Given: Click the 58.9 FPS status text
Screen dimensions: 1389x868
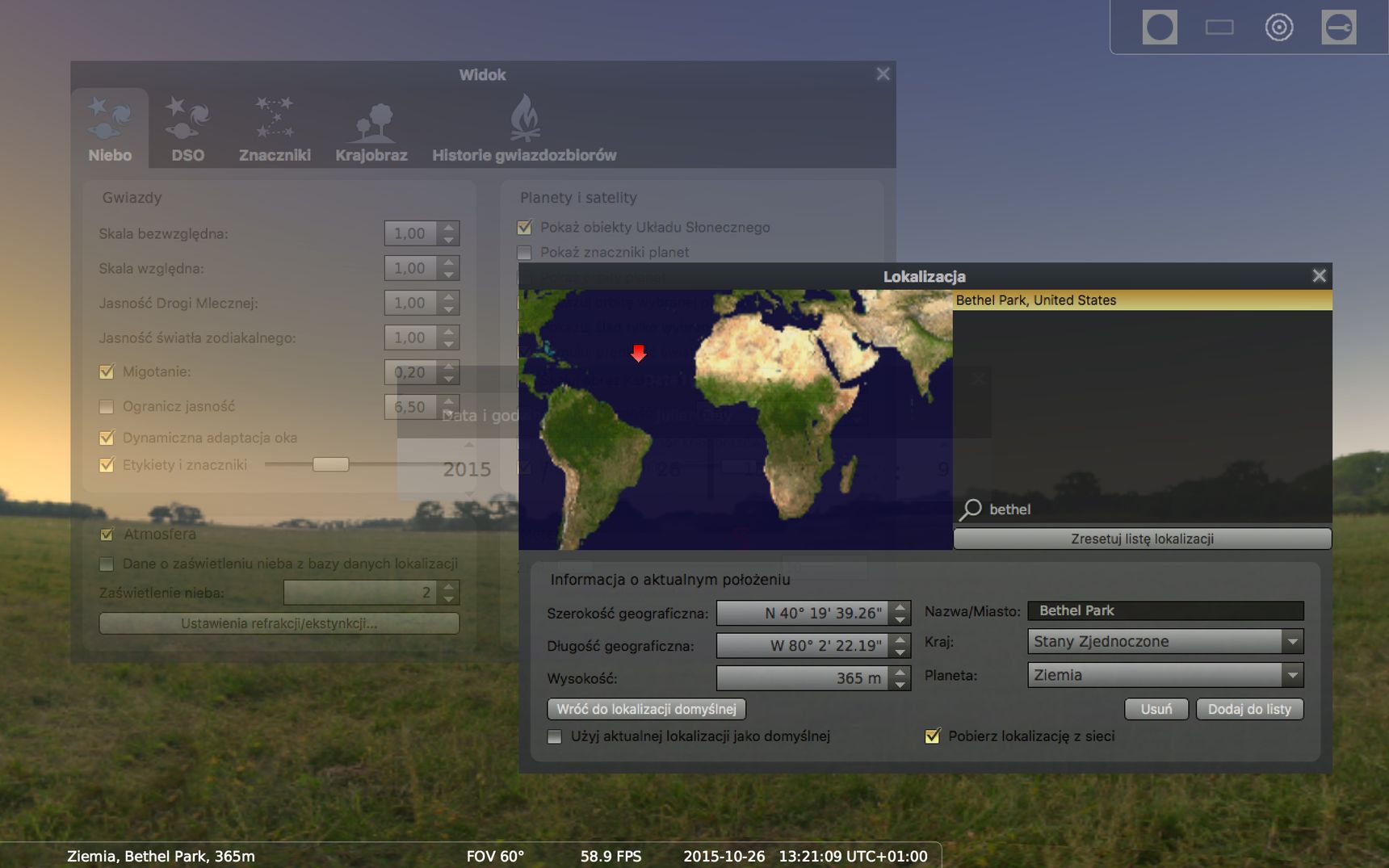Looking at the screenshot, I should (611, 856).
